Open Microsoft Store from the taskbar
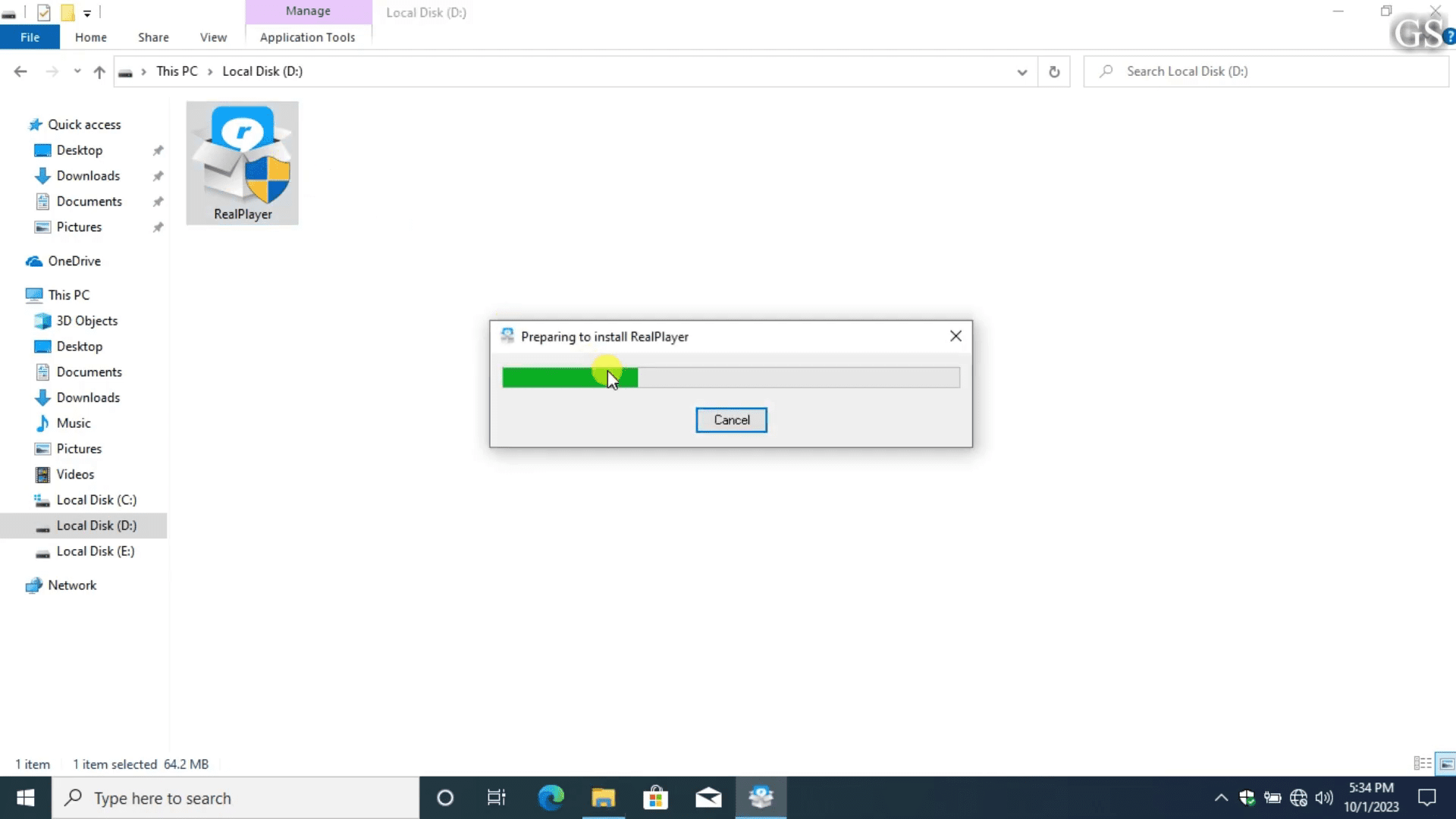Screen dimensions: 1456x819 pyautogui.click(x=655, y=798)
